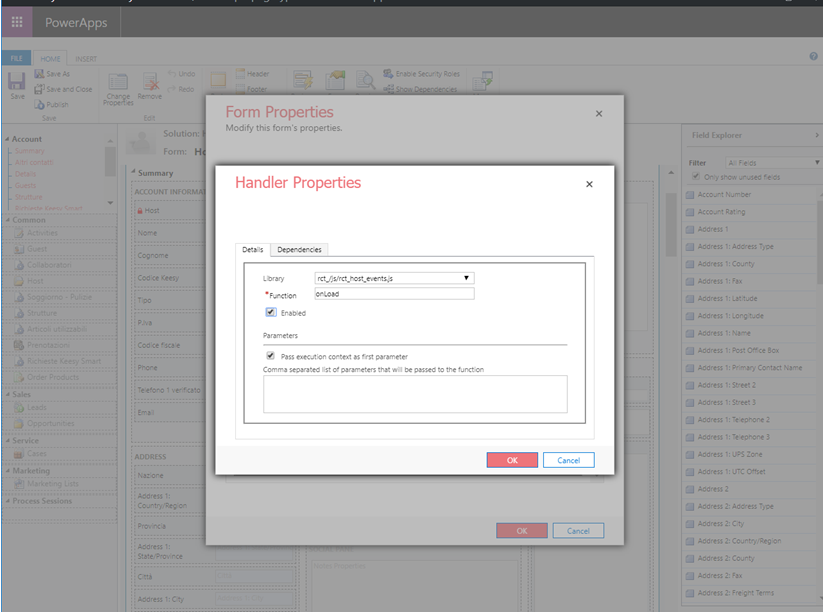Click the Body ribbon icon
The width and height of the screenshot is (823, 612).
[x=218, y=81]
